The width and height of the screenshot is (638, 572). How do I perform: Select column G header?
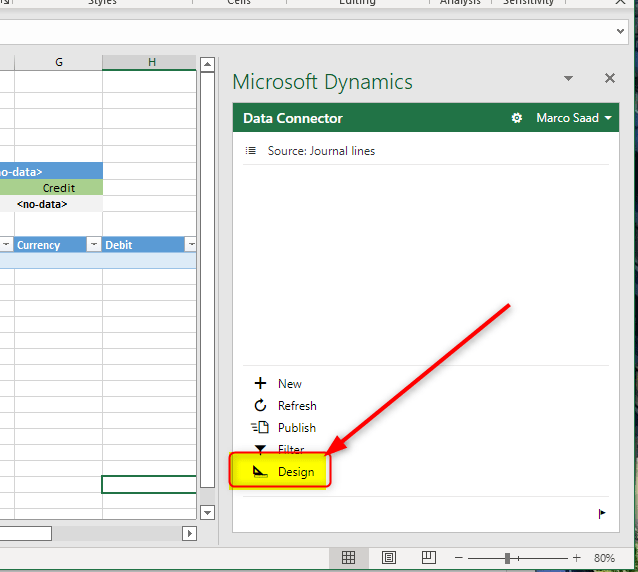(58, 62)
